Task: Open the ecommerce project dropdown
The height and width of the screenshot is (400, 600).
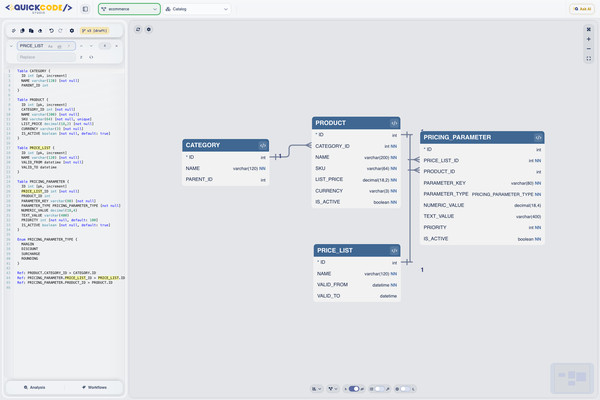Action: click(129, 9)
